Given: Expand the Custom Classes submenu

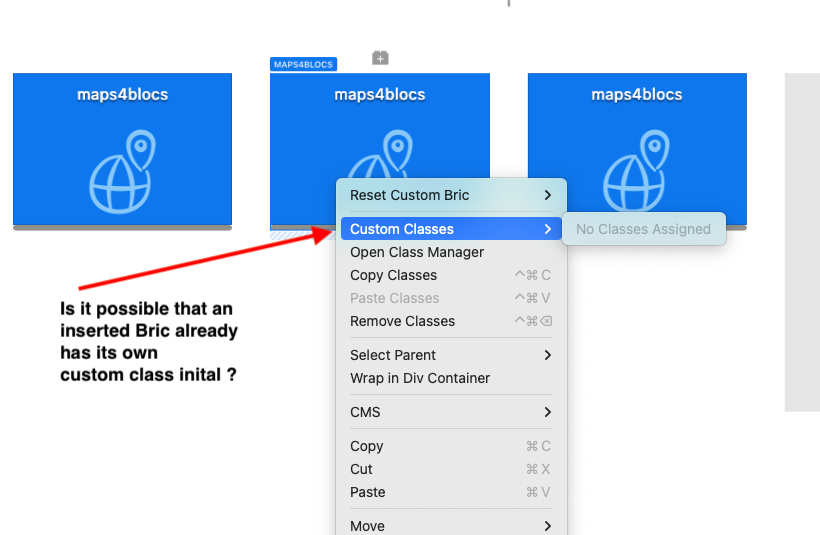Looking at the screenshot, I should pyautogui.click(x=451, y=229).
